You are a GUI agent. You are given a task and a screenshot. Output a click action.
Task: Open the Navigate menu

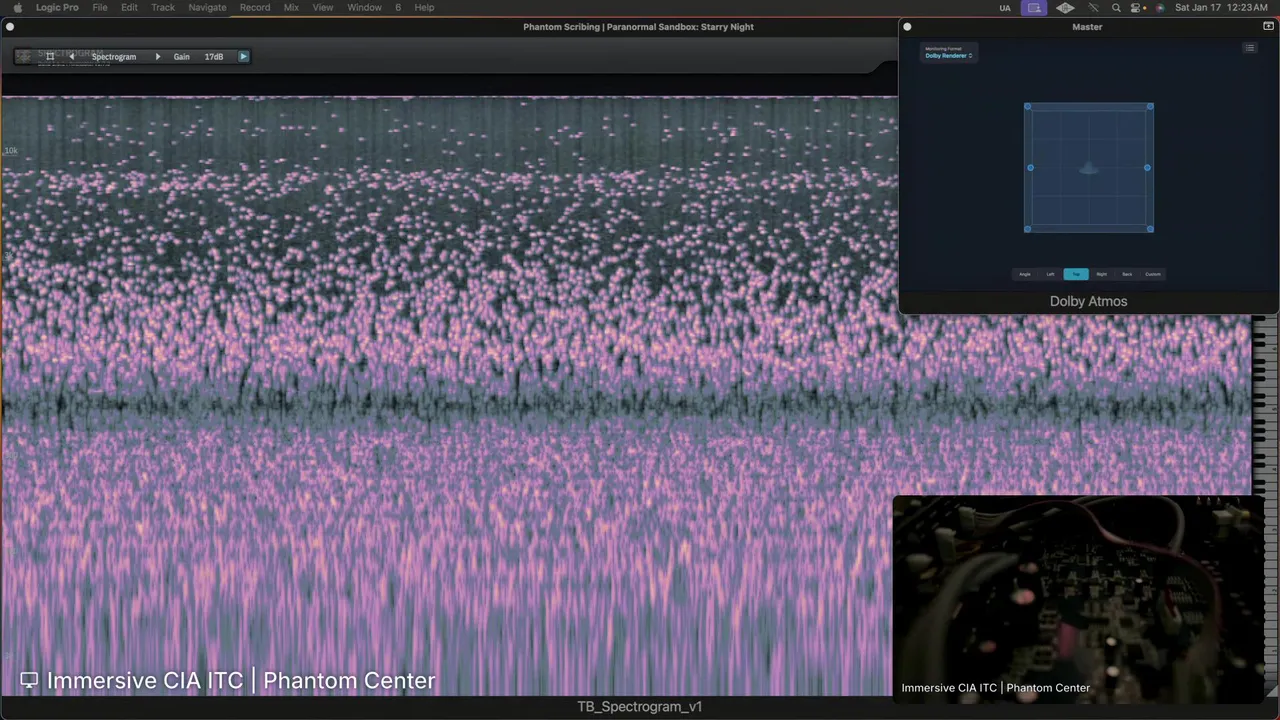[x=207, y=7]
